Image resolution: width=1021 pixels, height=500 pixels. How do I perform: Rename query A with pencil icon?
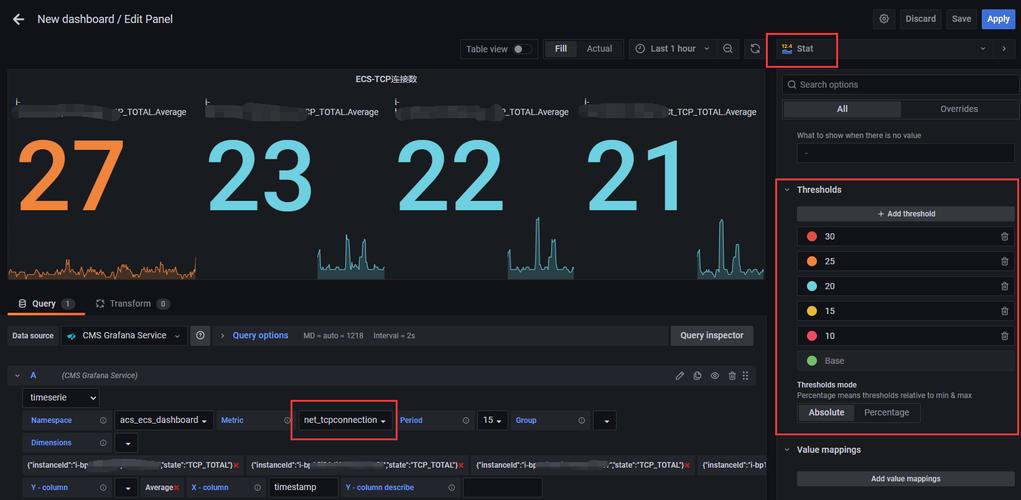(x=680, y=376)
